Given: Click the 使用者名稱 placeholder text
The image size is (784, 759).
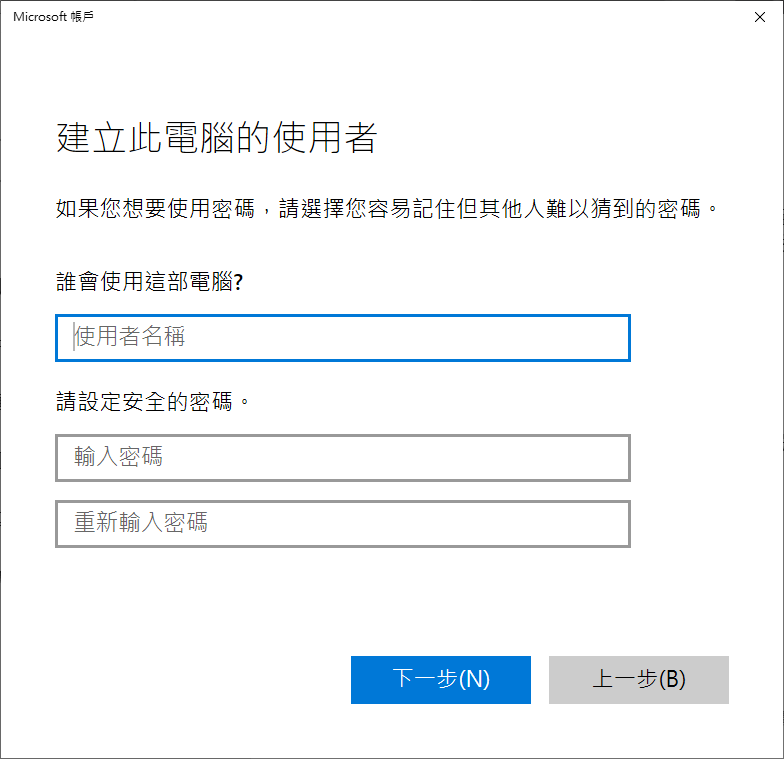Looking at the screenshot, I should click(x=130, y=336).
